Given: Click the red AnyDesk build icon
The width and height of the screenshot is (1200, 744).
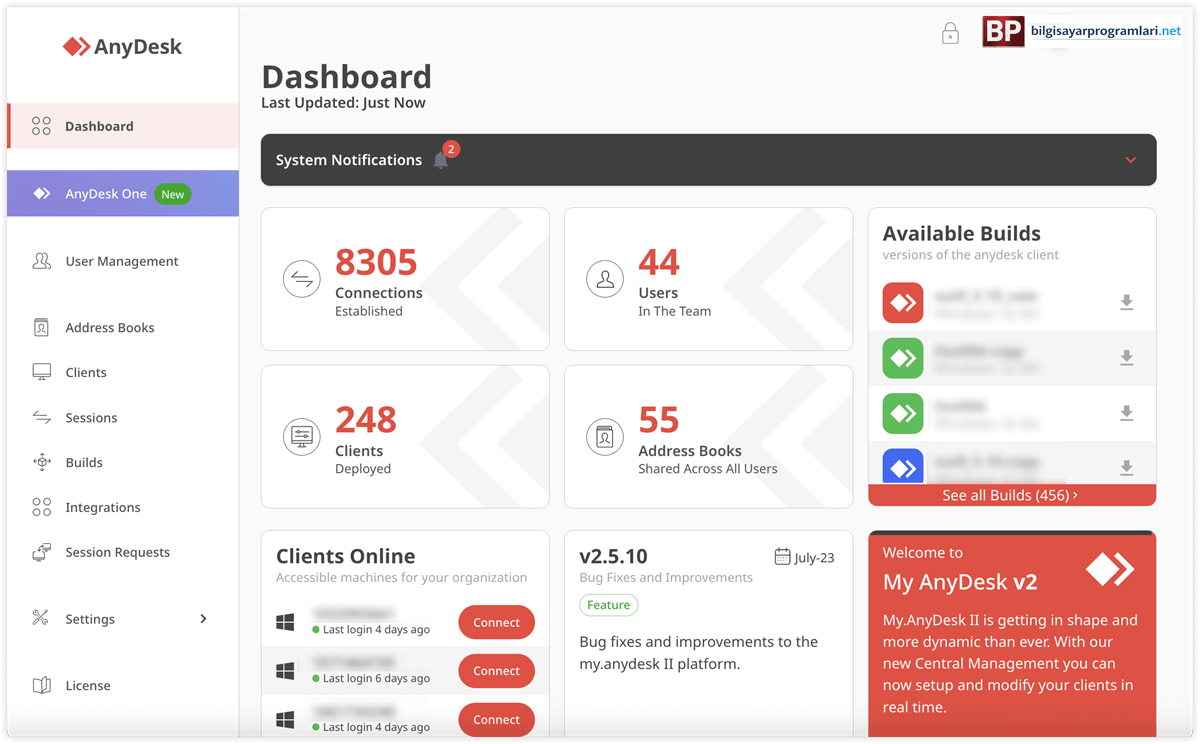Looking at the screenshot, I should (903, 303).
